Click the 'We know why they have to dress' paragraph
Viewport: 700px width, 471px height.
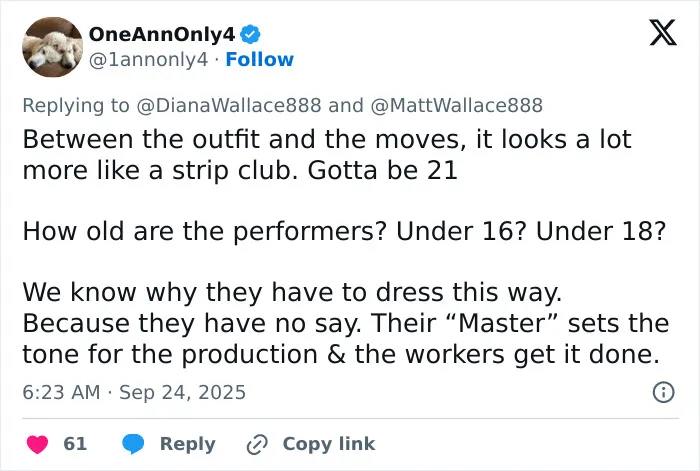pyautogui.click(x=346, y=323)
